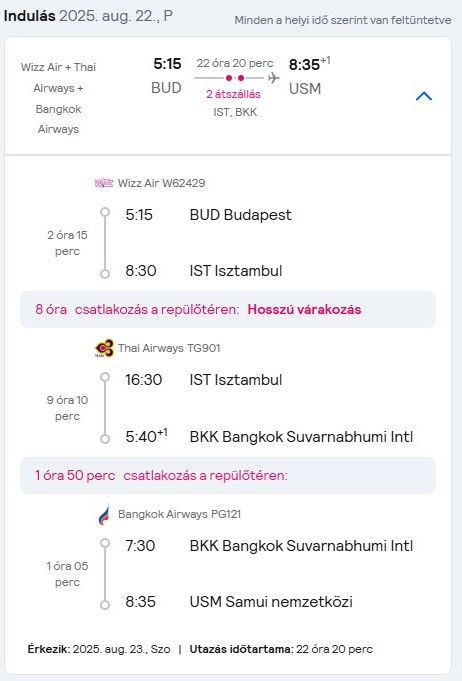Click the Bangkok Airways logo icon
Viewport: 462px width, 681px height.
104,514
